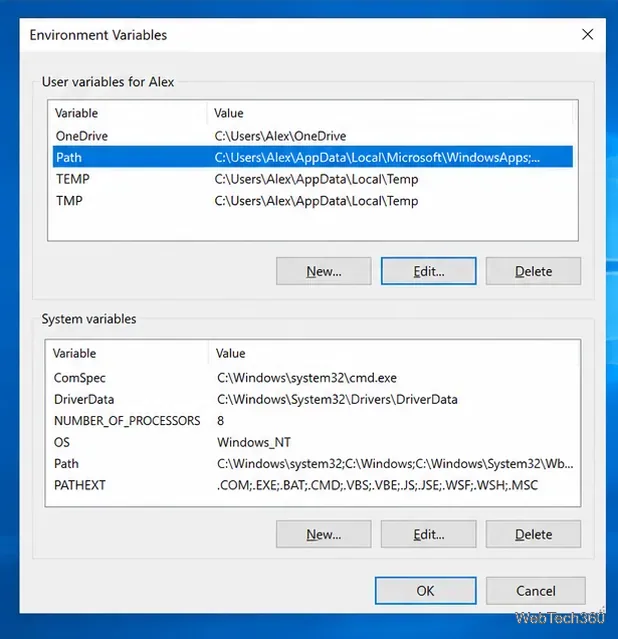The width and height of the screenshot is (618, 639).
Task: Select the system Path variable row
Action: click(313, 464)
